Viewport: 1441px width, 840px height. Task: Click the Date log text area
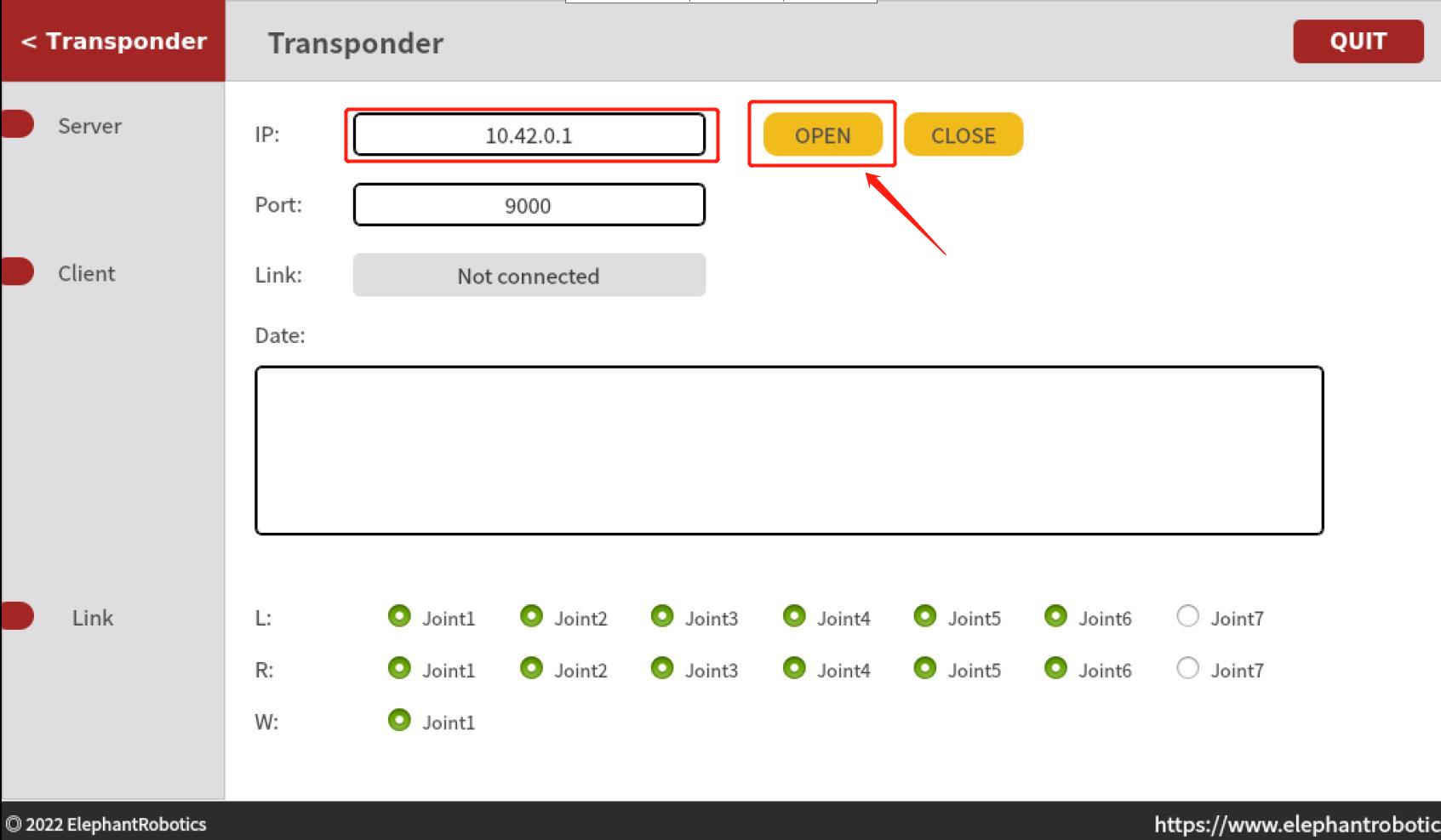(x=788, y=450)
